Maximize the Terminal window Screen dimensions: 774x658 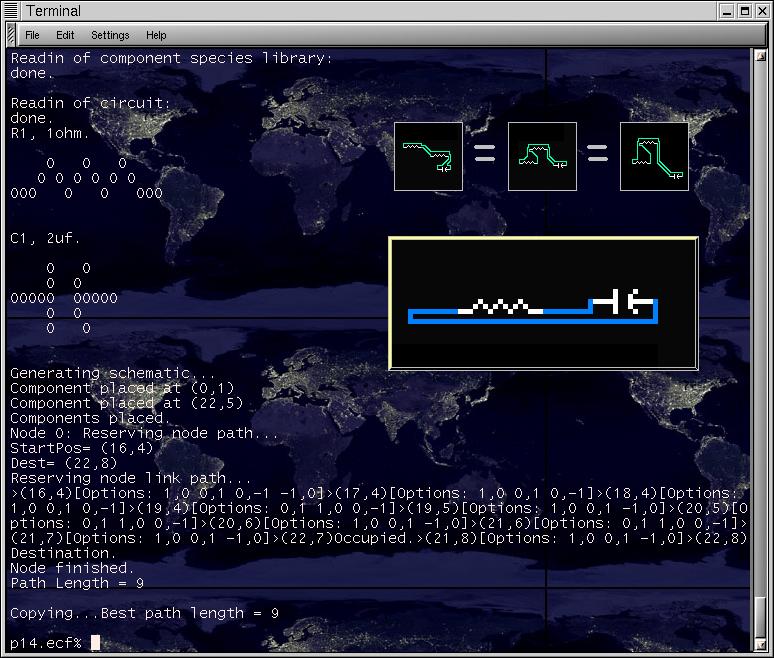tap(744, 11)
